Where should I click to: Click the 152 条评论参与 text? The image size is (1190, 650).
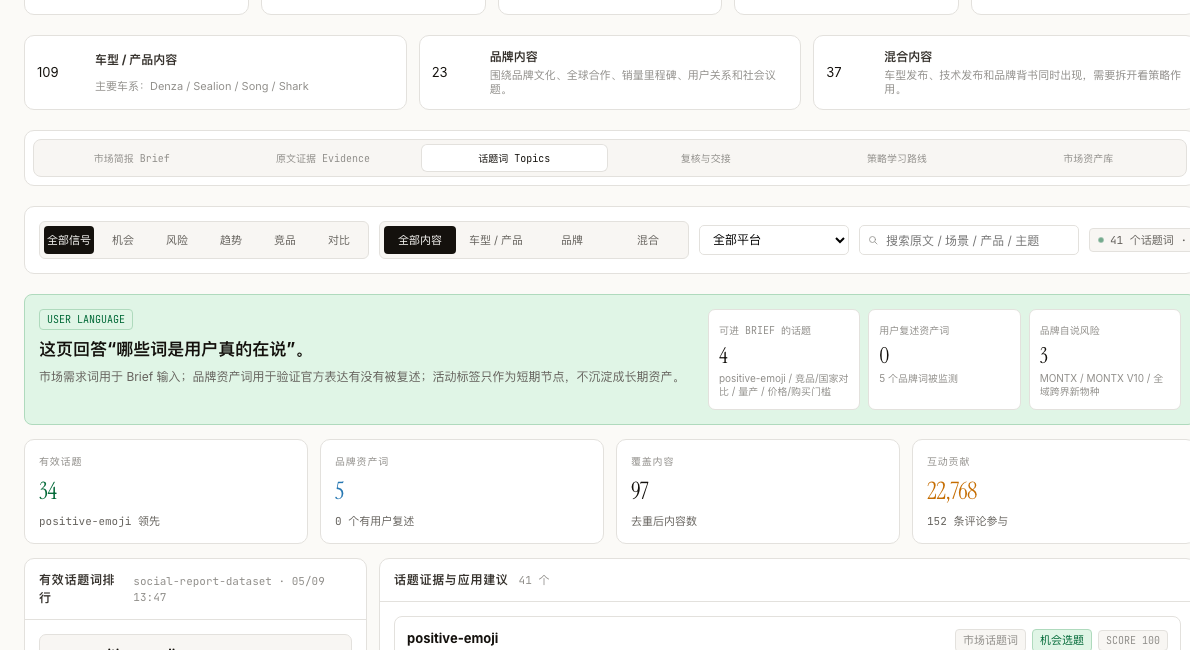tap(967, 521)
